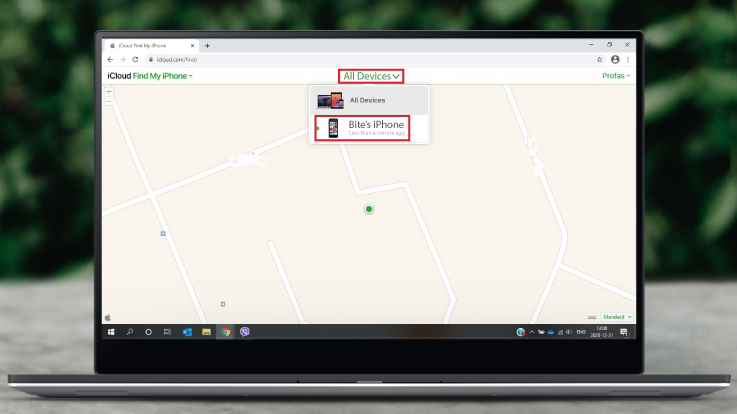Image resolution: width=737 pixels, height=414 pixels.
Task: Open the Windows notification center
Action: point(625,331)
